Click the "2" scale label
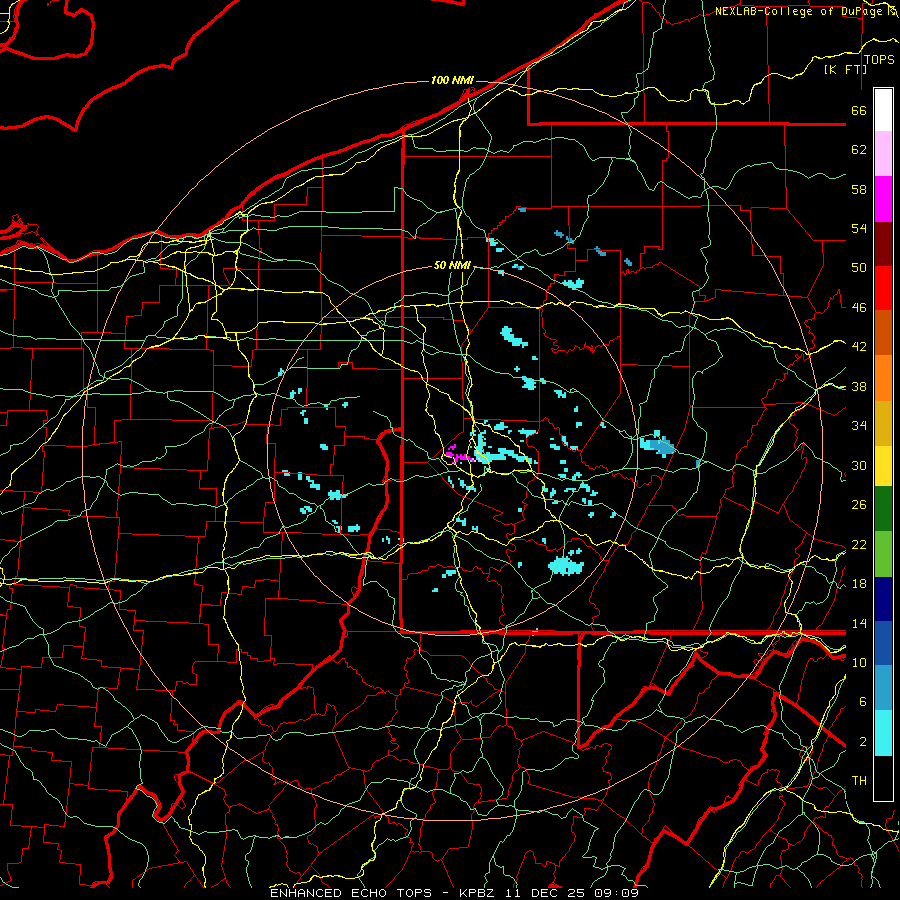The width and height of the screenshot is (900, 900). 862,742
